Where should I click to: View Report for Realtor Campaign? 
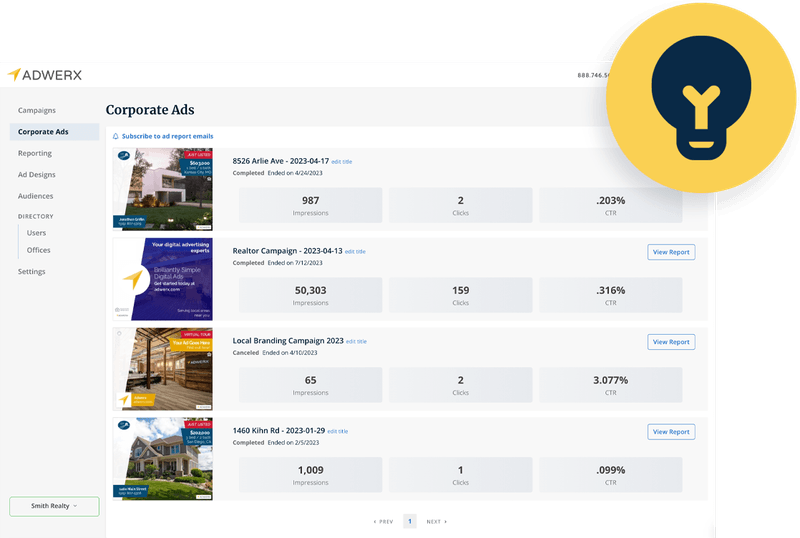(671, 252)
